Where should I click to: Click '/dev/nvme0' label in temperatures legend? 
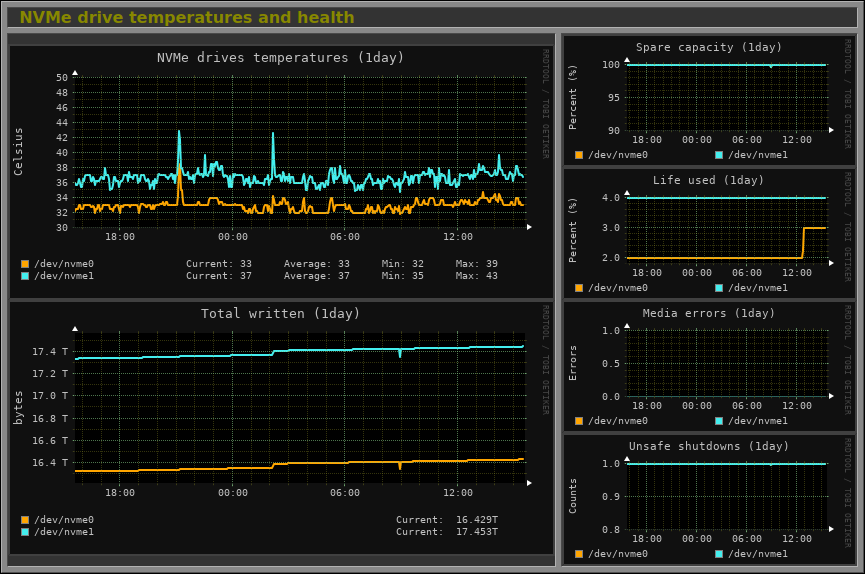pyautogui.click(x=64, y=264)
